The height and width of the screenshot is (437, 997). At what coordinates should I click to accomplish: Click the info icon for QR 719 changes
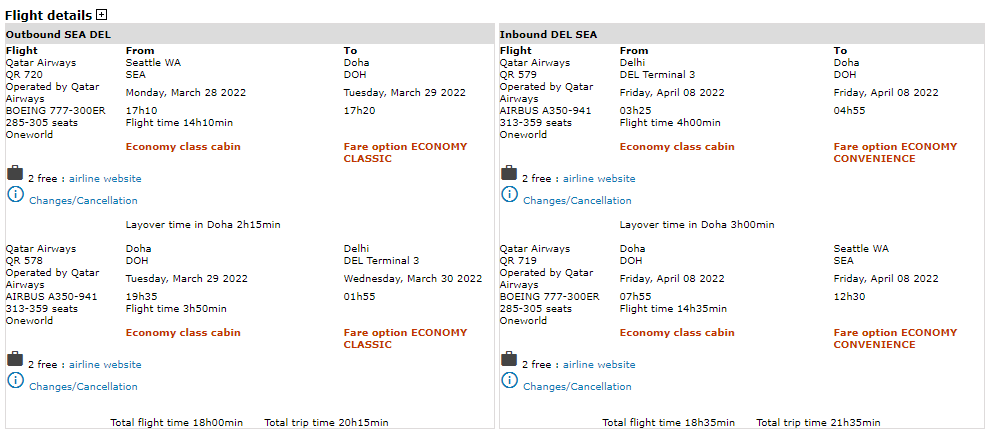pos(509,380)
